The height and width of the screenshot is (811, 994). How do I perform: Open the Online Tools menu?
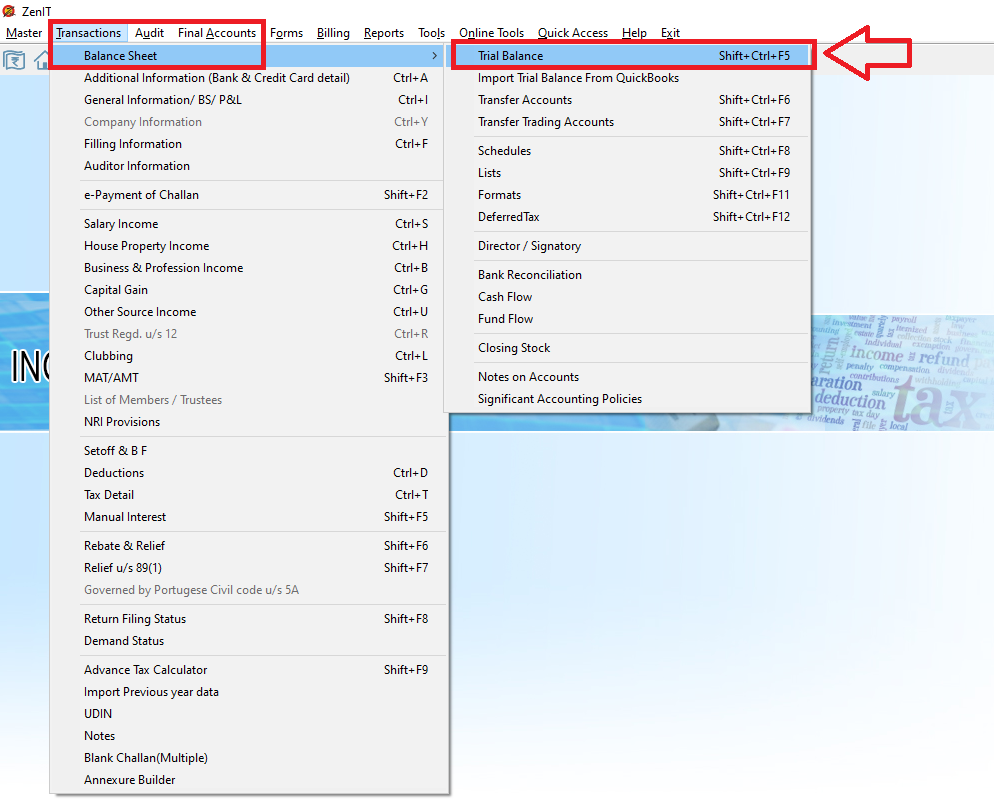pyautogui.click(x=491, y=33)
